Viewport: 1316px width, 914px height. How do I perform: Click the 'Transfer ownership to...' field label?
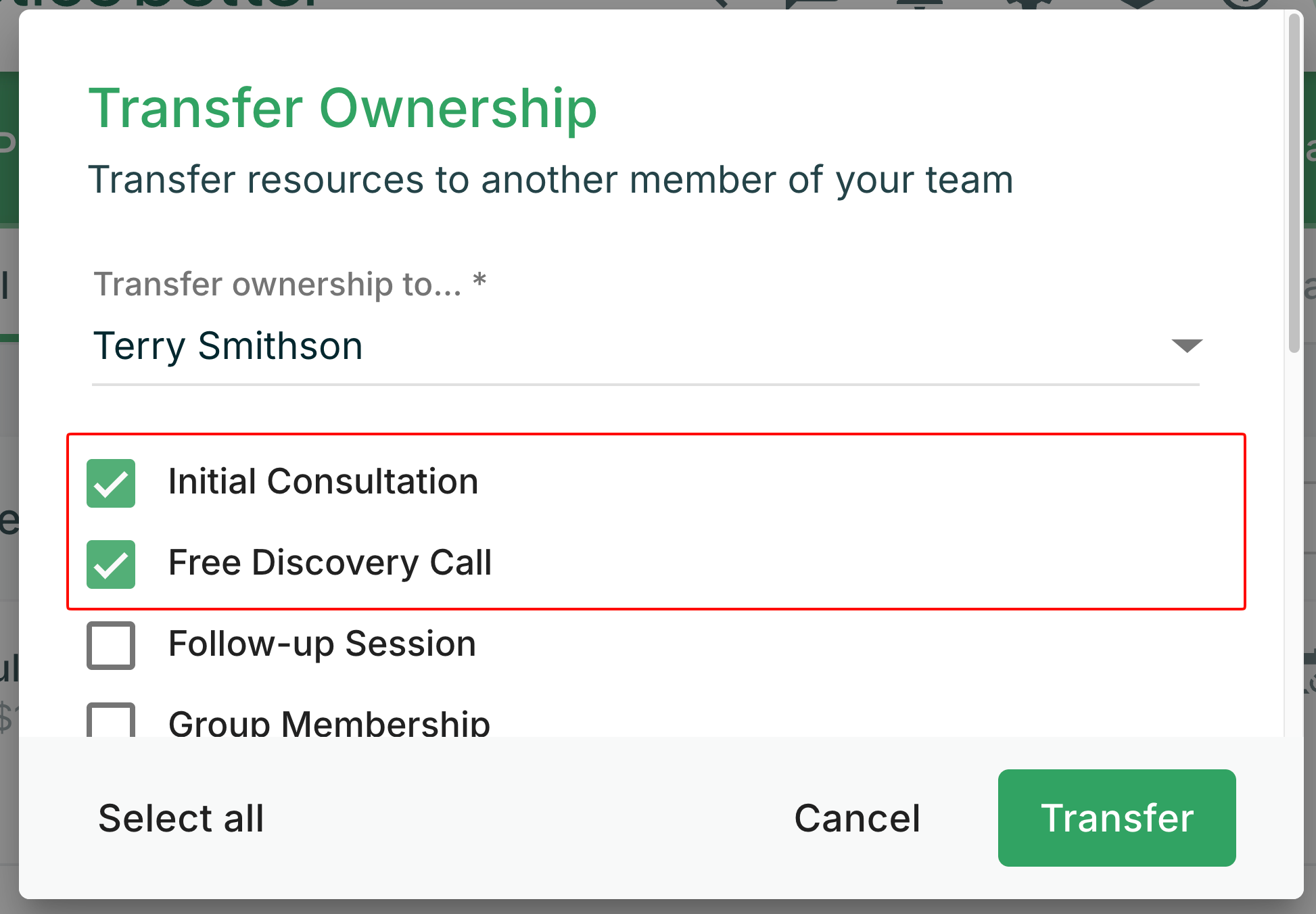click(277, 284)
